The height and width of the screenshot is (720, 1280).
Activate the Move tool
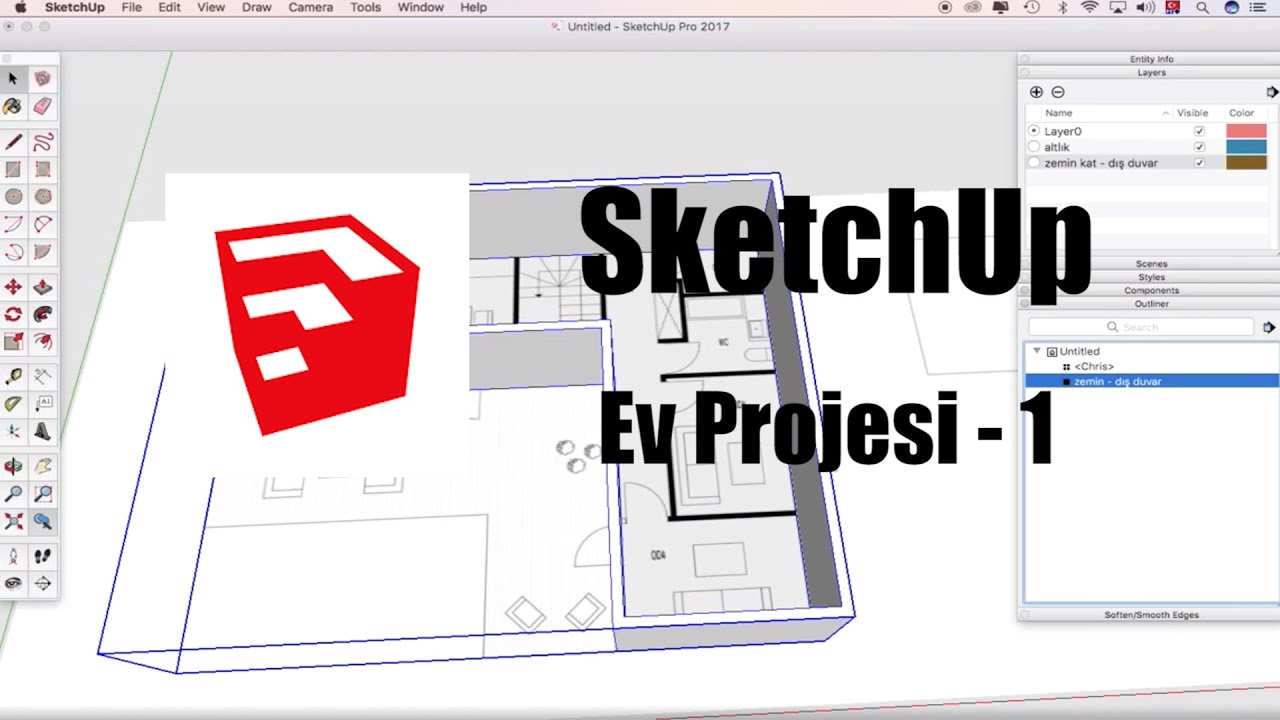[13, 287]
